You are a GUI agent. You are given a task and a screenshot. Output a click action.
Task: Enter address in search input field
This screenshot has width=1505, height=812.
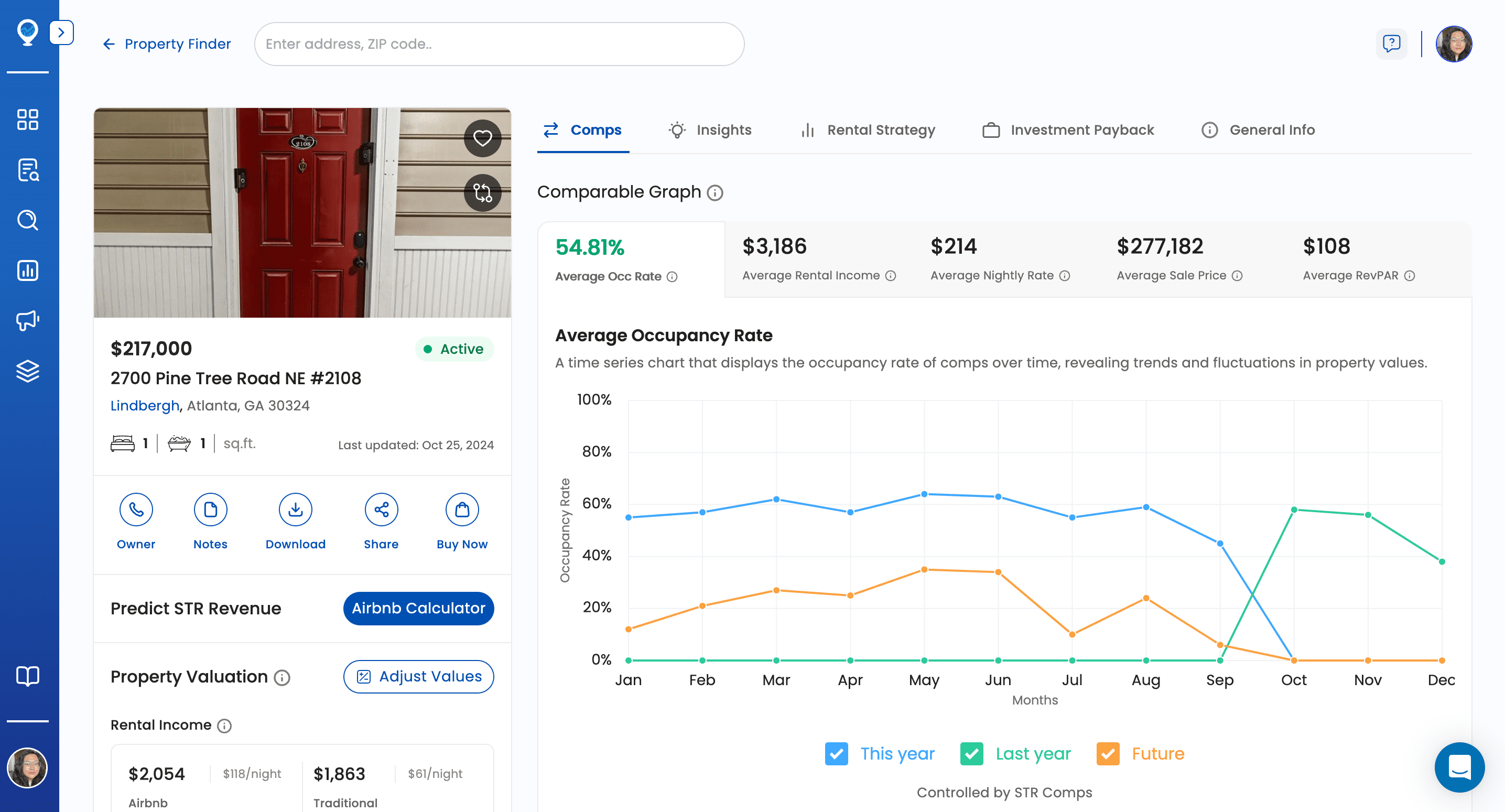499,44
